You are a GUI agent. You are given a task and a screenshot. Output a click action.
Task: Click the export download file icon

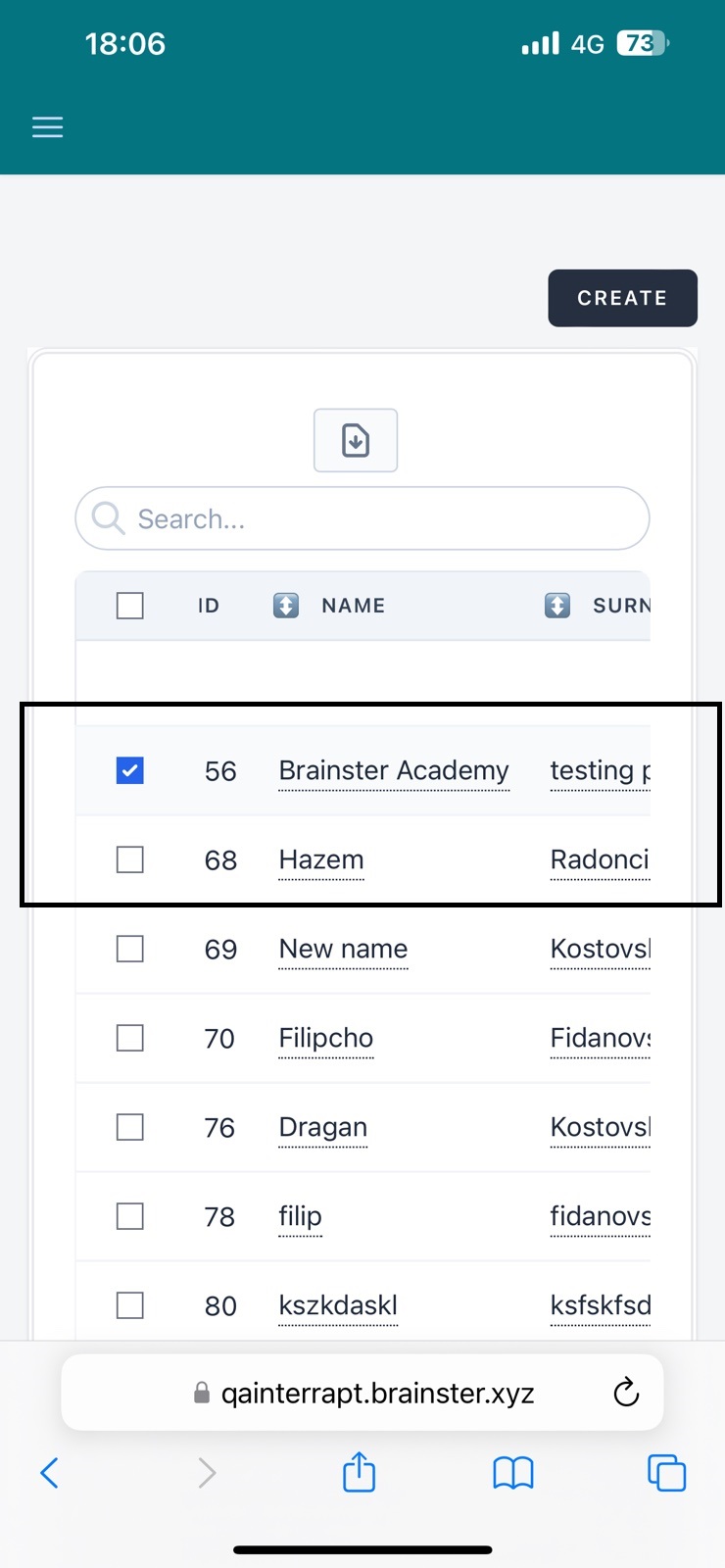[356, 441]
